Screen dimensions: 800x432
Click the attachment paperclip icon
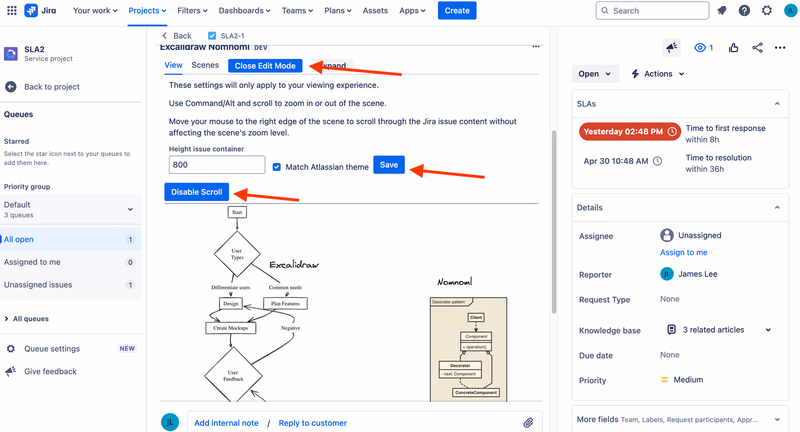[528, 423]
